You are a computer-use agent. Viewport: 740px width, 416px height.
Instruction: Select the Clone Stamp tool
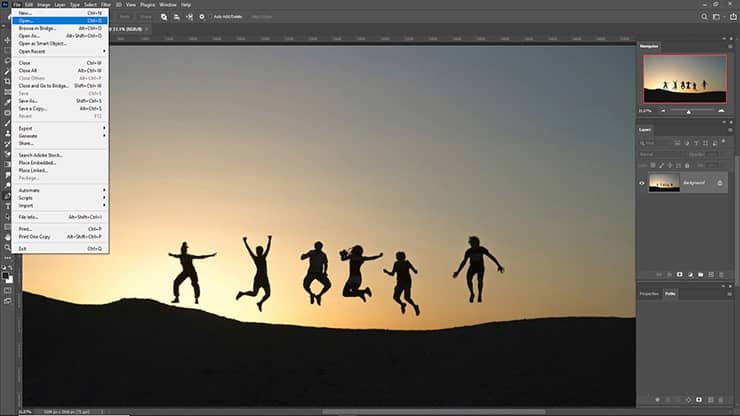click(x=7, y=134)
